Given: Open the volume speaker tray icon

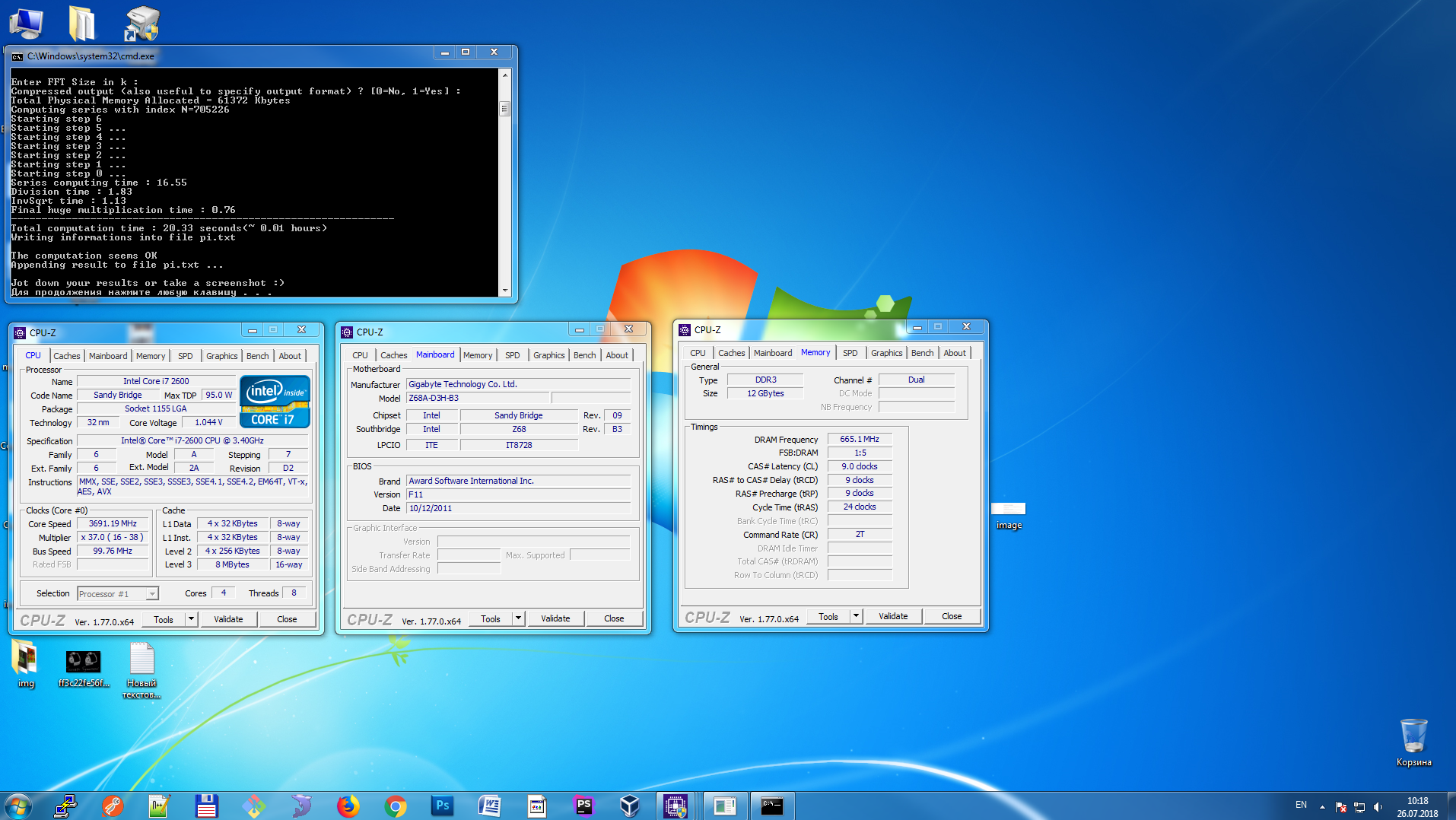Looking at the screenshot, I should 1378,806.
